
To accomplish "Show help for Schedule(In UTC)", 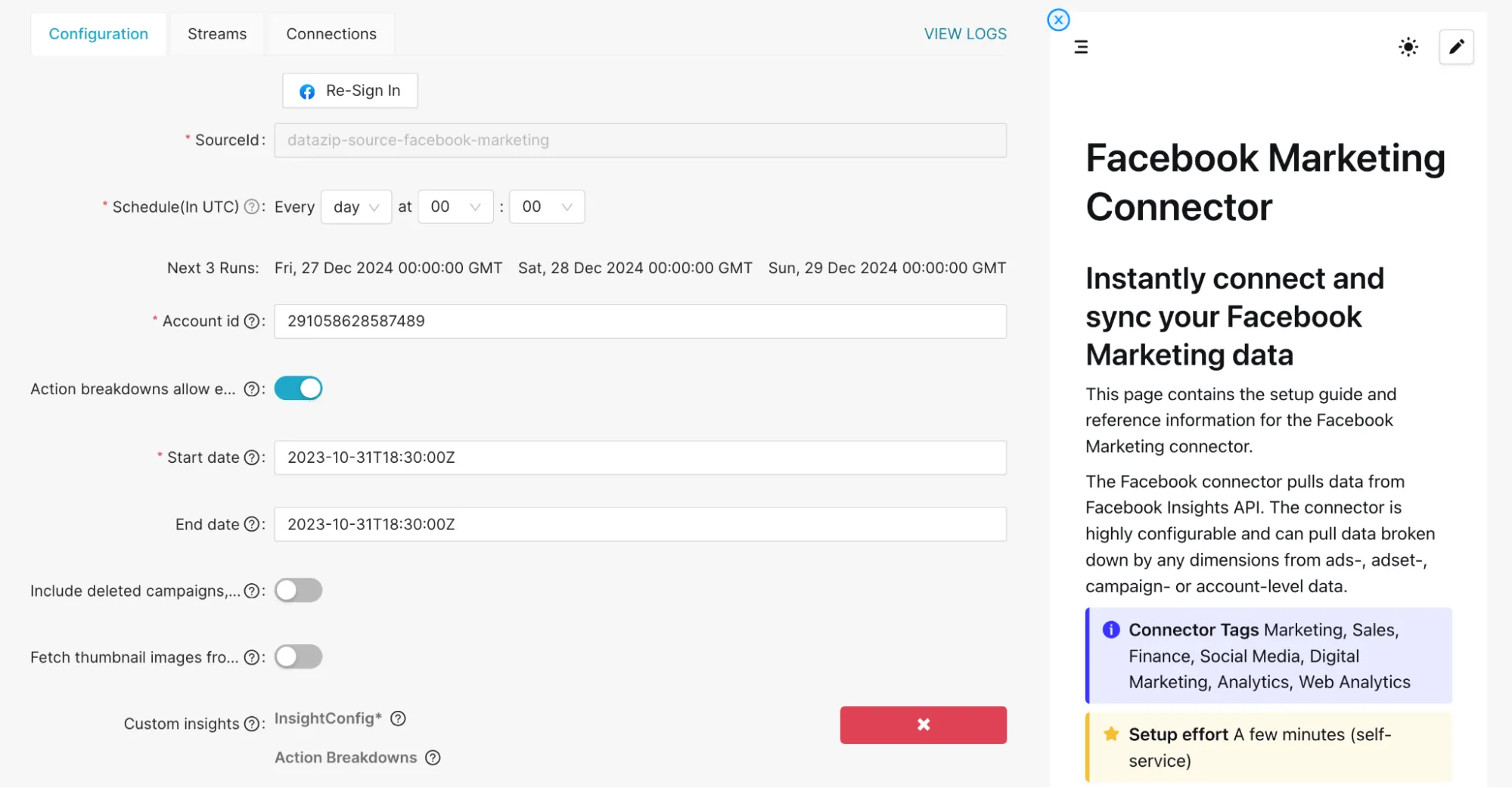I will point(252,207).
